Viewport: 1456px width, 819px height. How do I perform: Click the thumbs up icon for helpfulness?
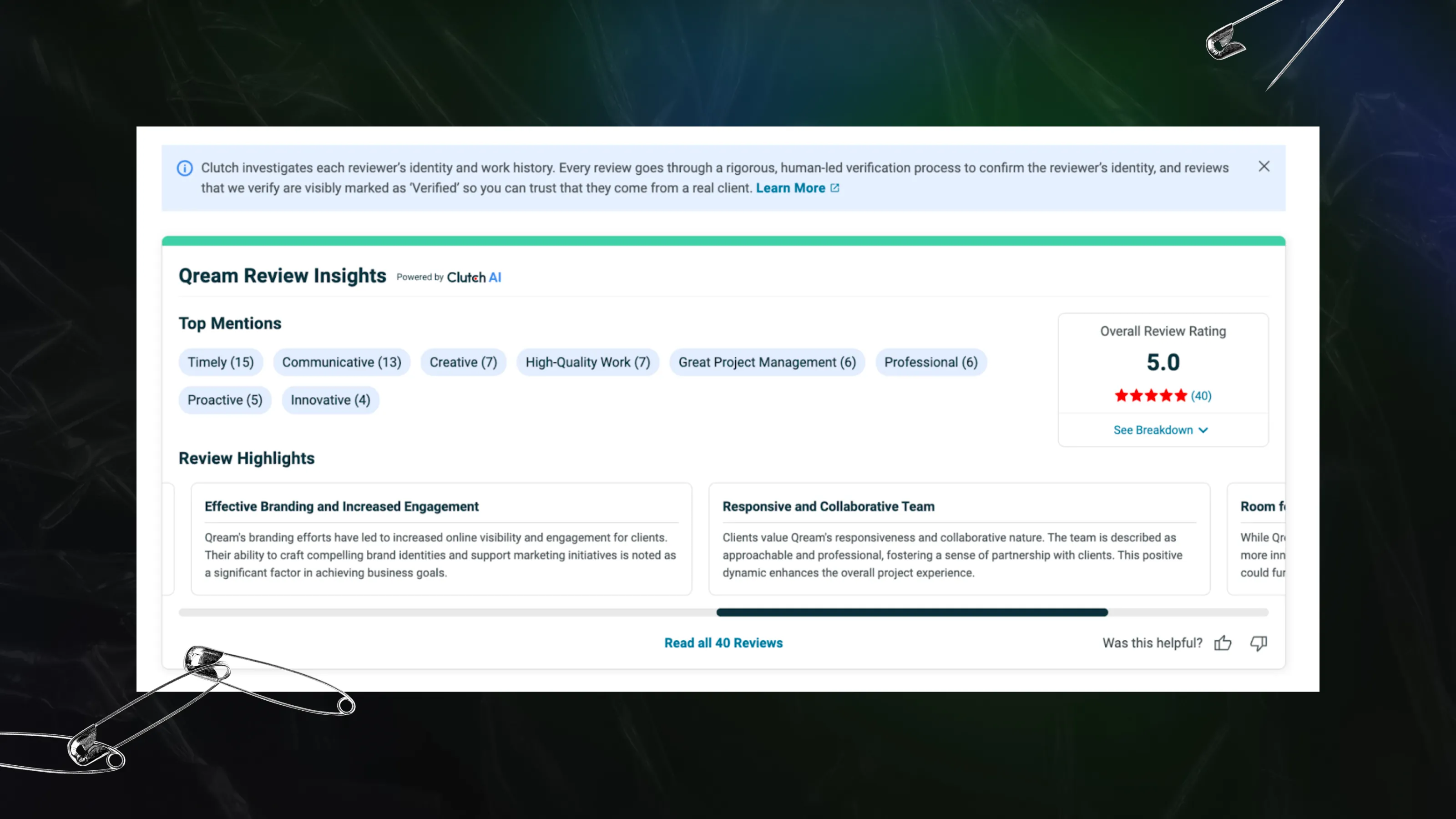pos(1223,643)
